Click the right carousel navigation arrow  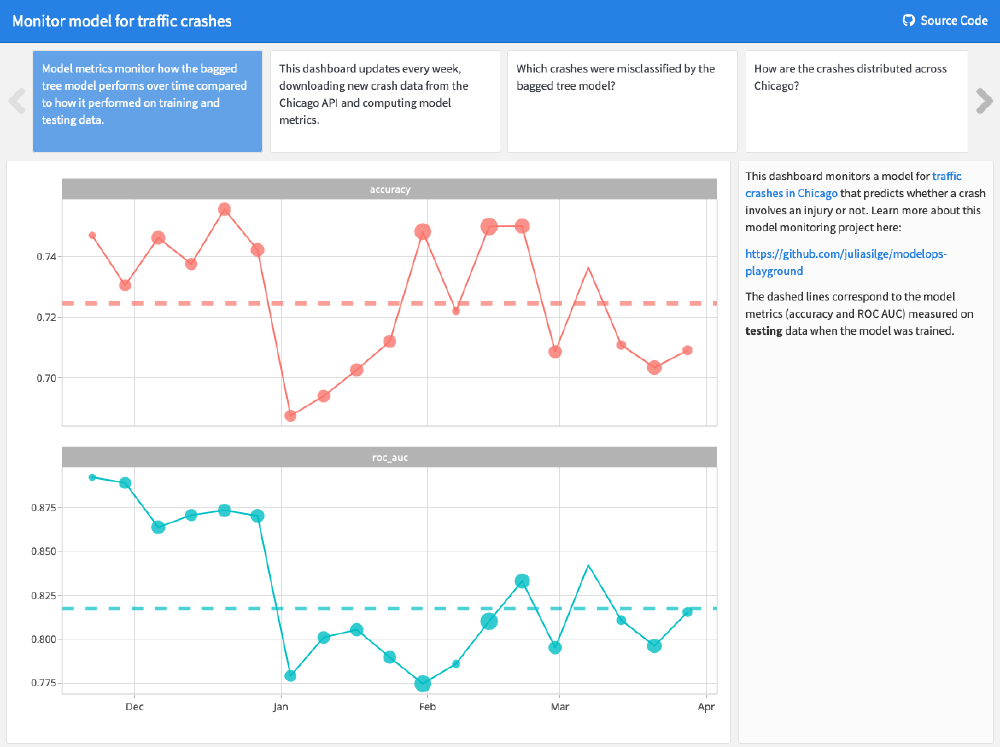984,101
